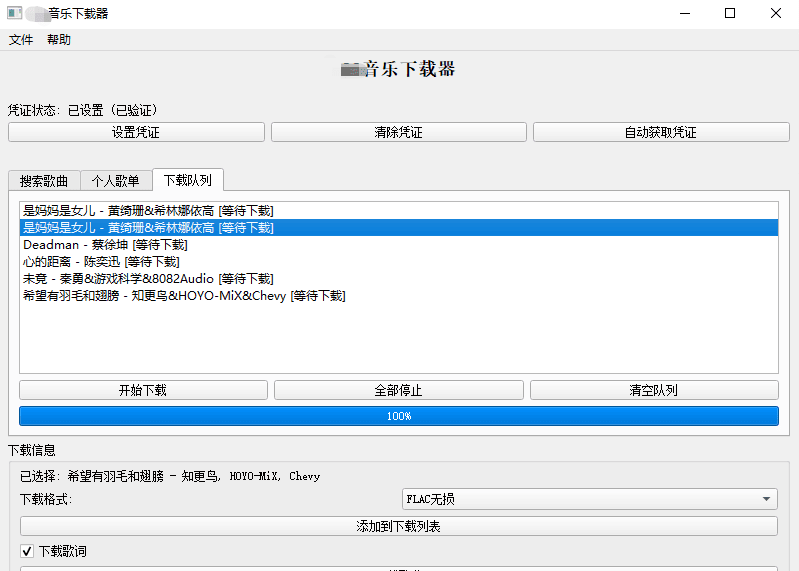Open the 文件 menu
Image resolution: width=799 pixels, height=571 pixels.
21,40
